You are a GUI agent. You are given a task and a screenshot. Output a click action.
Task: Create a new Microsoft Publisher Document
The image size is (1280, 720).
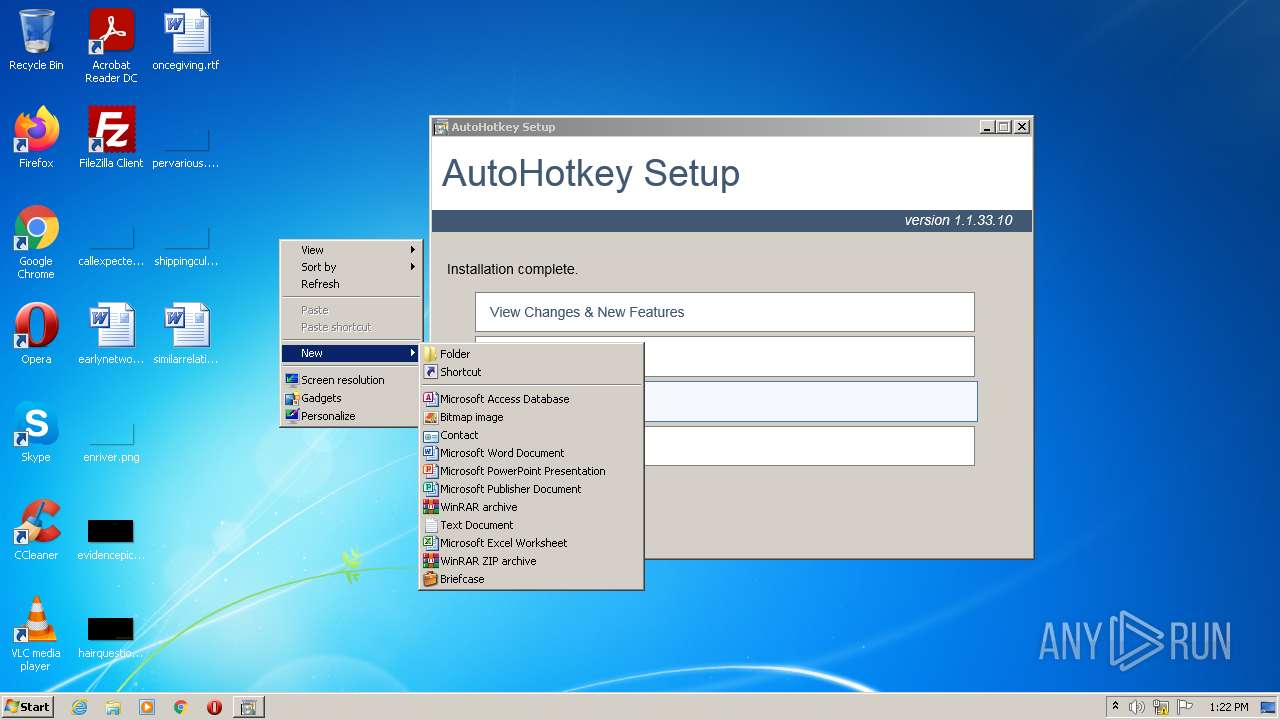pos(531,489)
